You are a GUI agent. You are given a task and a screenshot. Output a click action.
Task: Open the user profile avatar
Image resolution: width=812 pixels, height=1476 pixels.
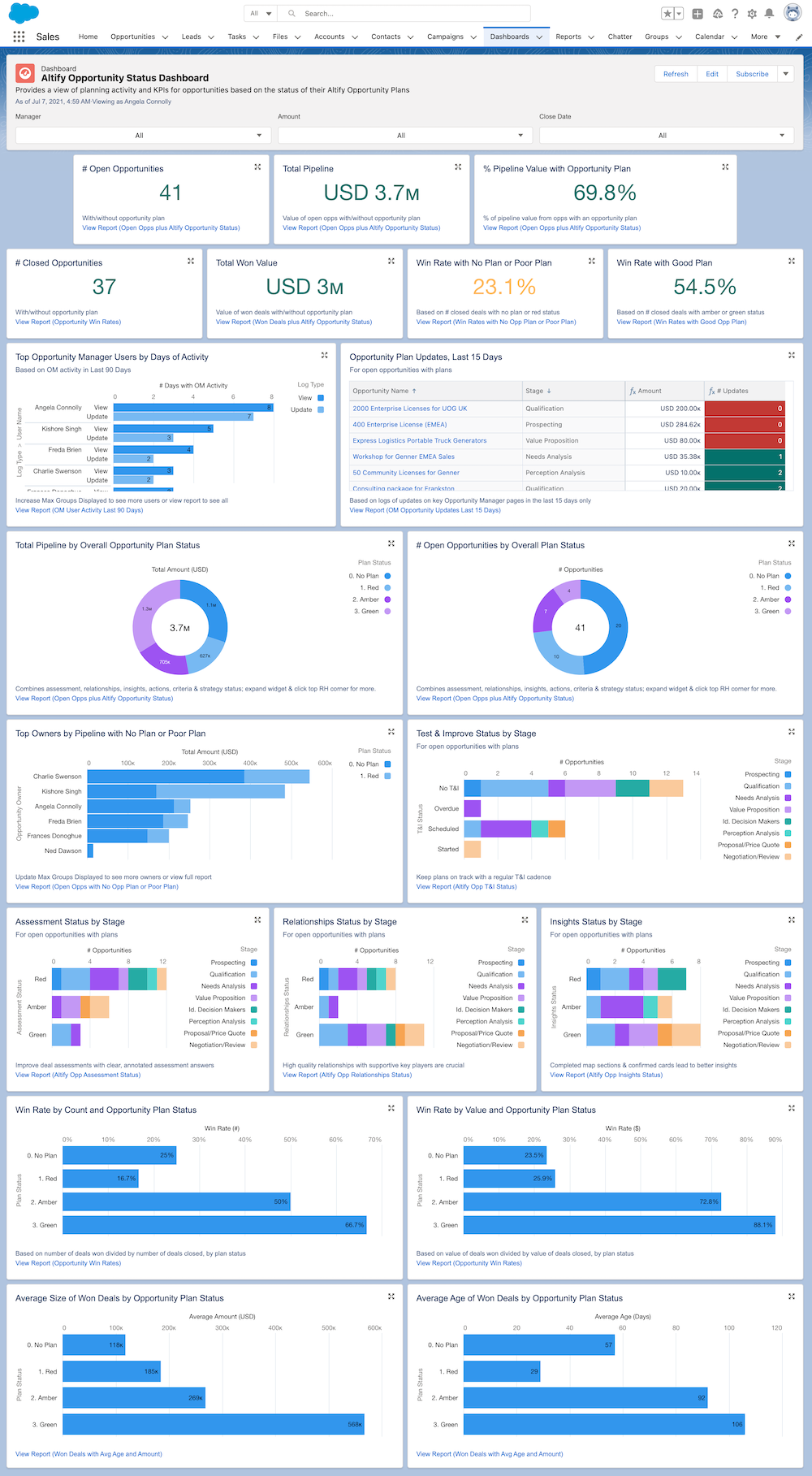coord(793,13)
